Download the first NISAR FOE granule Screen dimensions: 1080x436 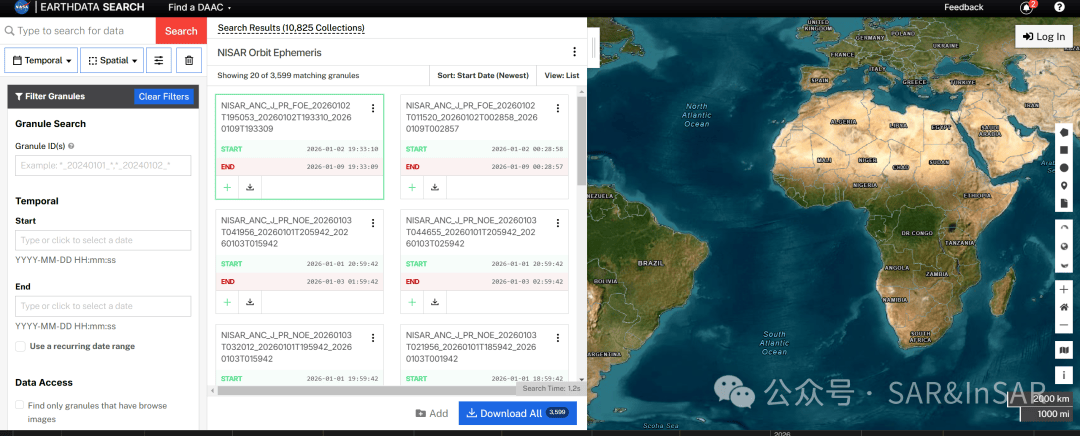click(x=250, y=187)
